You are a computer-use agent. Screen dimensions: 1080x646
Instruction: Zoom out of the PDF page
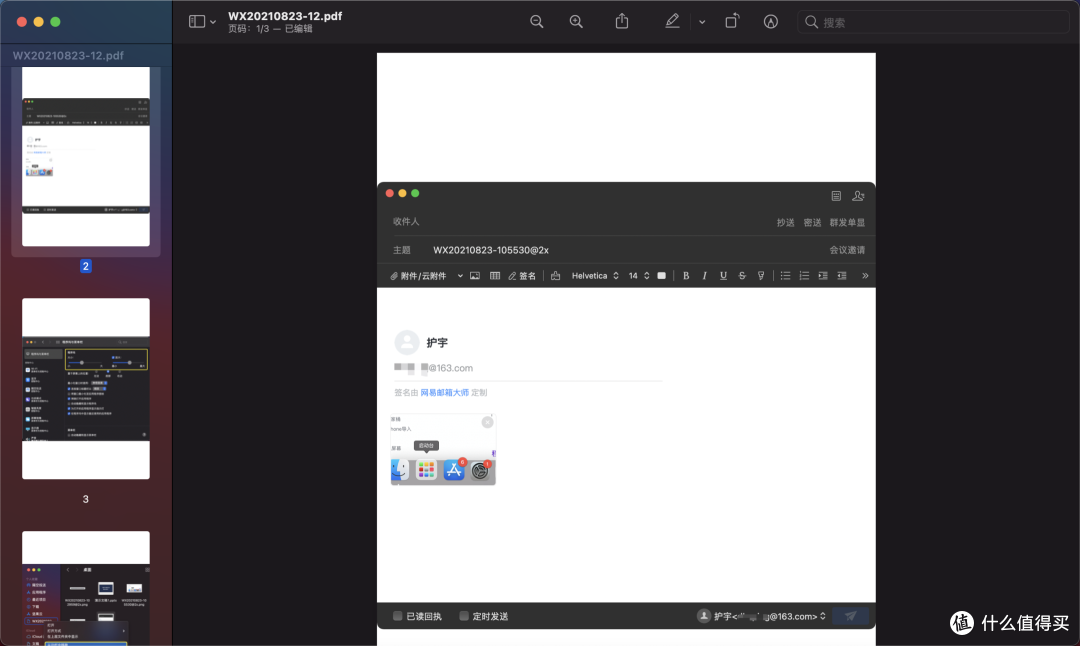tap(537, 21)
